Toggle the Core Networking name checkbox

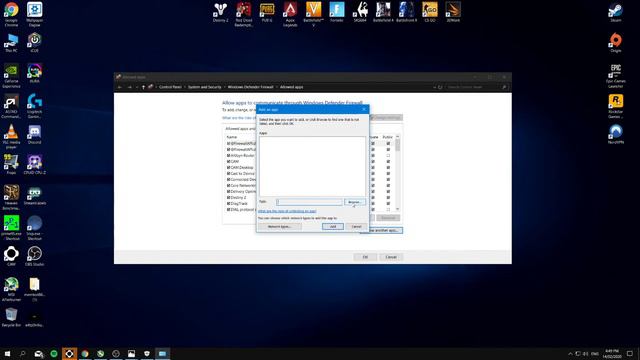[x=229, y=185]
